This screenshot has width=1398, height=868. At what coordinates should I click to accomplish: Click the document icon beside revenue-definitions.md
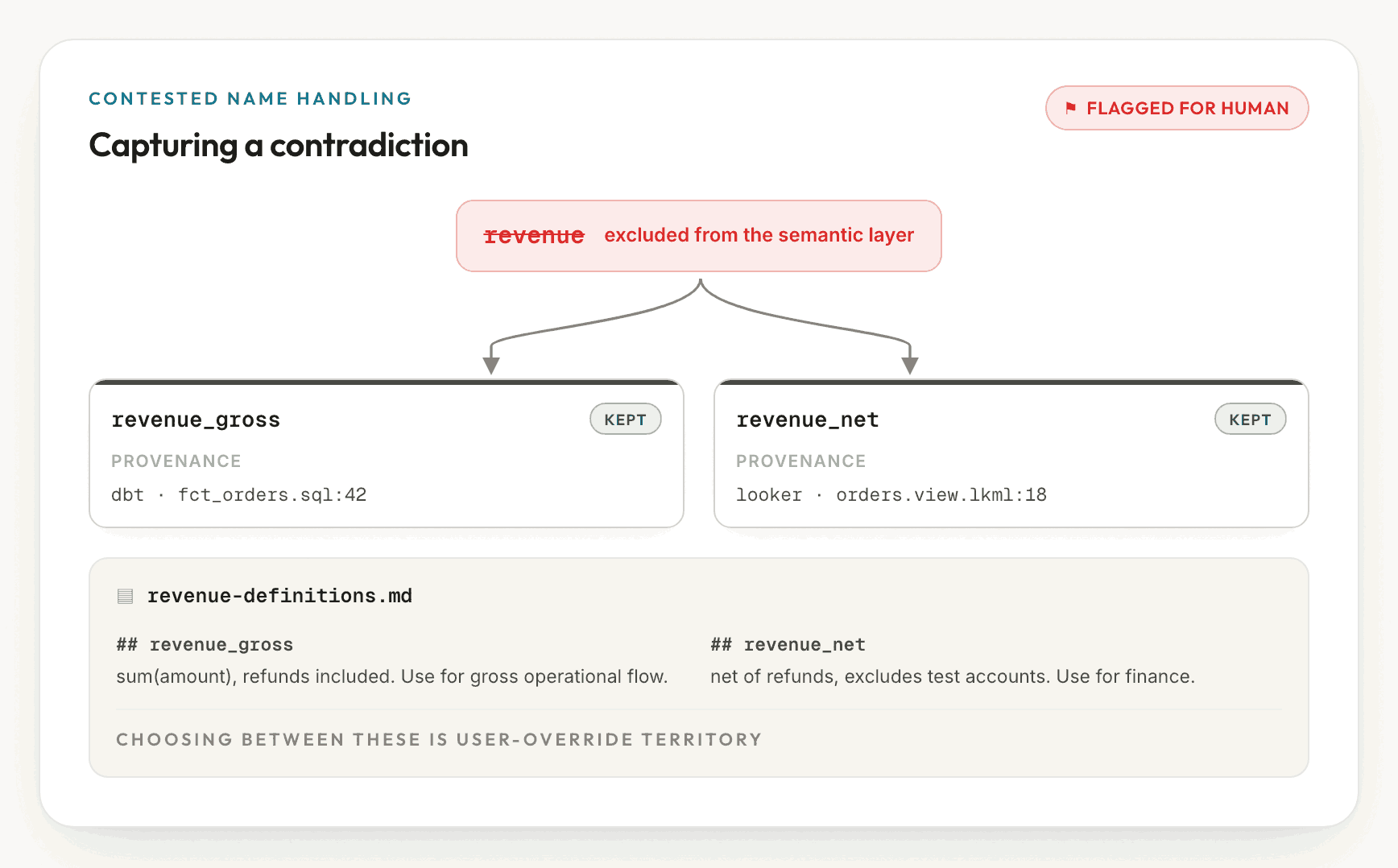point(125,596)
